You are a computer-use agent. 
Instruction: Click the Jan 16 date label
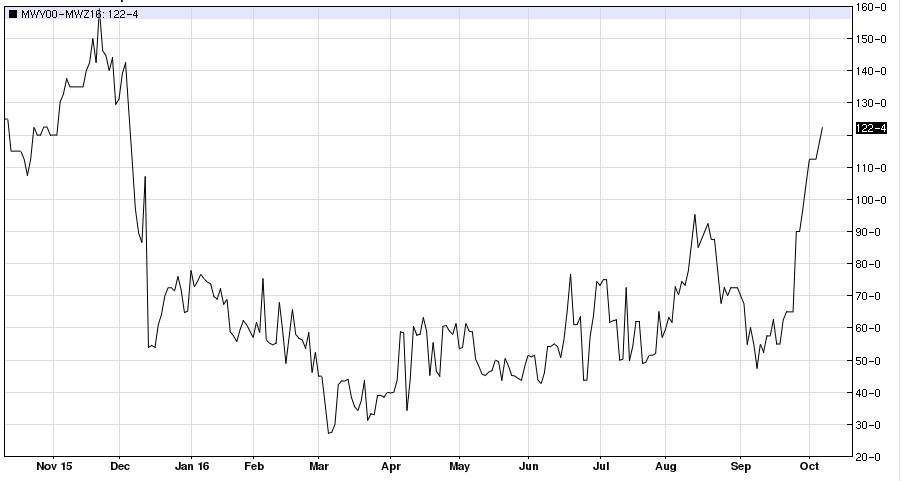[x=191, y=467]
